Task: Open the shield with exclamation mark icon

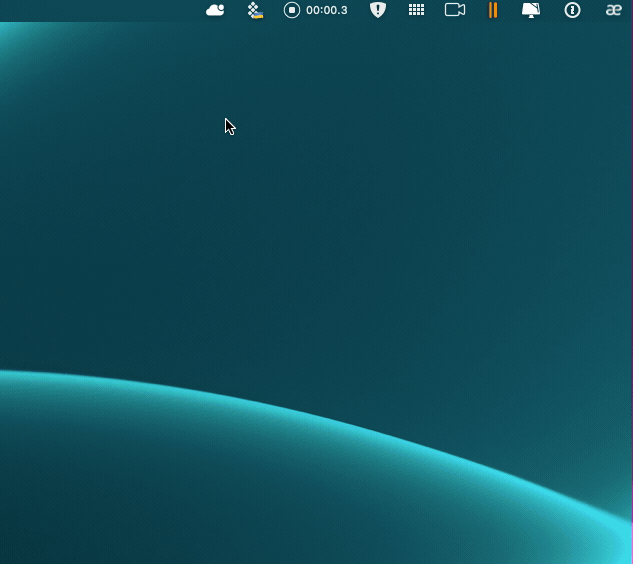Action: [x=378, y=10]
